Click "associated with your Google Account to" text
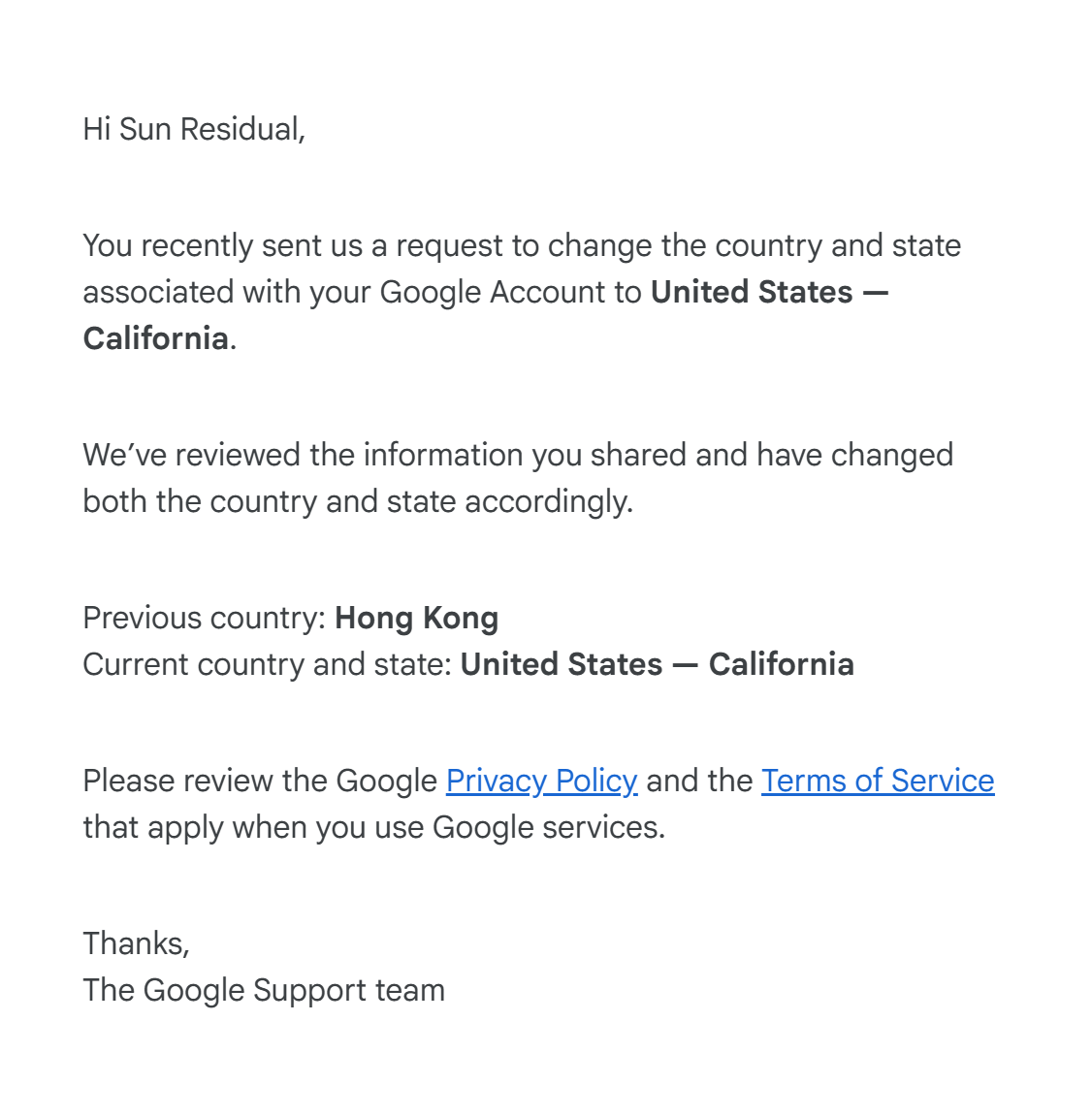This screenshot has width=1092, height=1117. tap(362, 292)
